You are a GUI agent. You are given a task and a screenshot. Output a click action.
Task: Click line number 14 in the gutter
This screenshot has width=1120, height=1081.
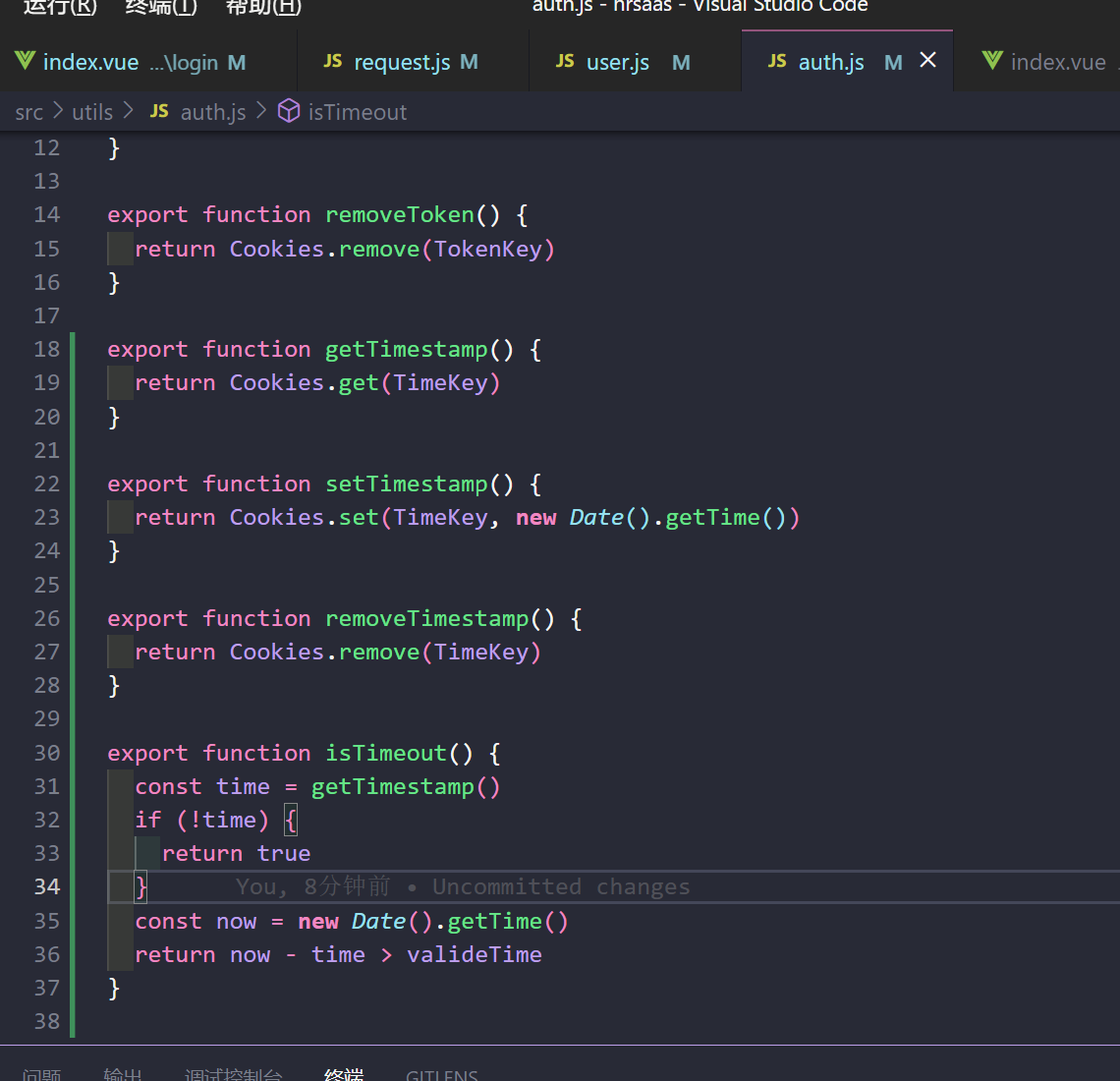(x=47, y=214)
